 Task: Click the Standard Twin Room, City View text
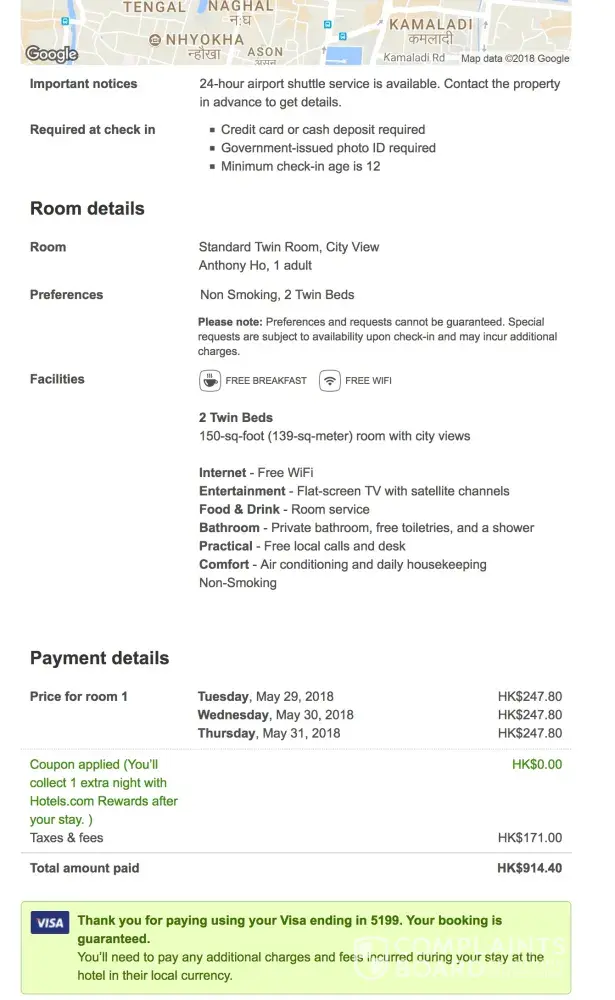tap(289, 247)
